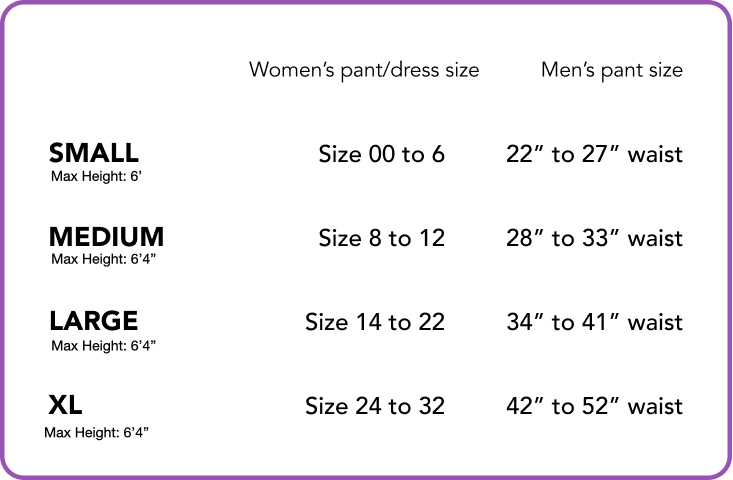Click Max Height 6' text under SMALL
The height and width of the screenshot is (480, 733).
[97, 177]
